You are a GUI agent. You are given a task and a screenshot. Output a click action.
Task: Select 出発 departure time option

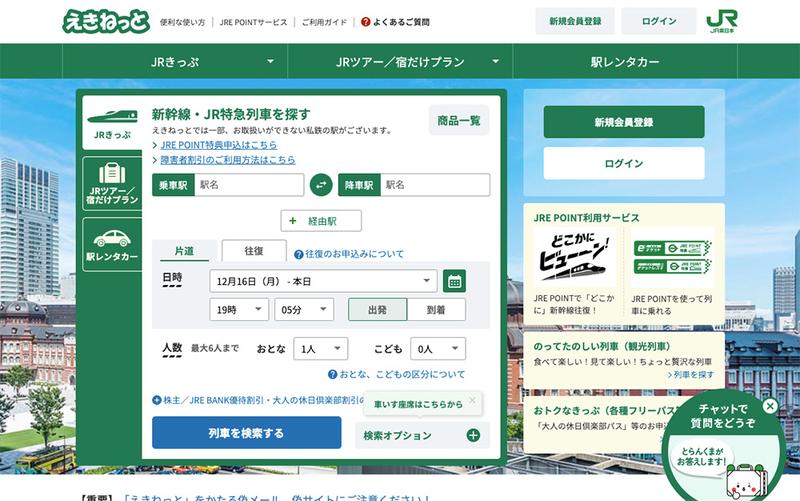click(378, 310)
